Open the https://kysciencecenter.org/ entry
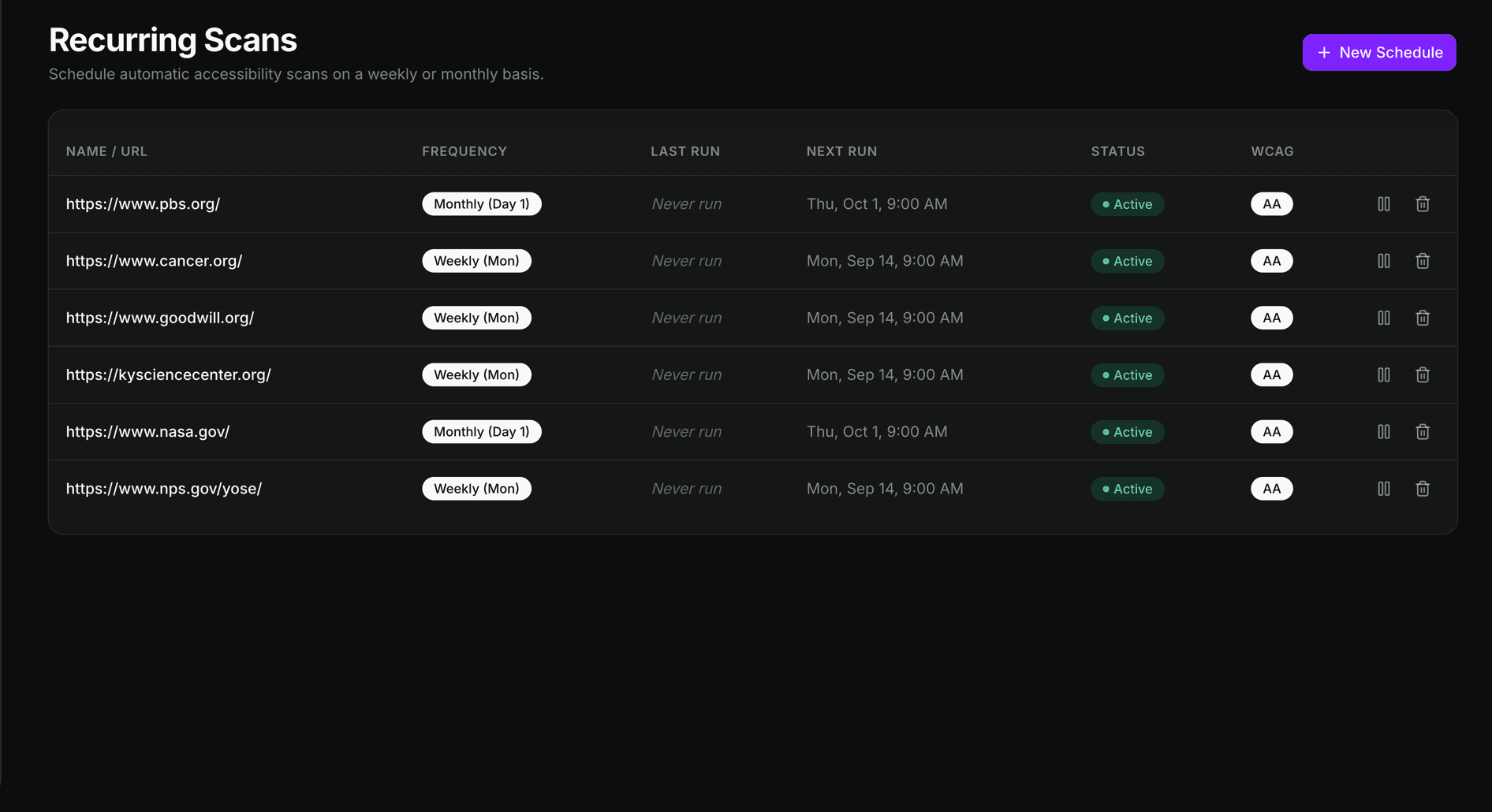 (168, 374)
